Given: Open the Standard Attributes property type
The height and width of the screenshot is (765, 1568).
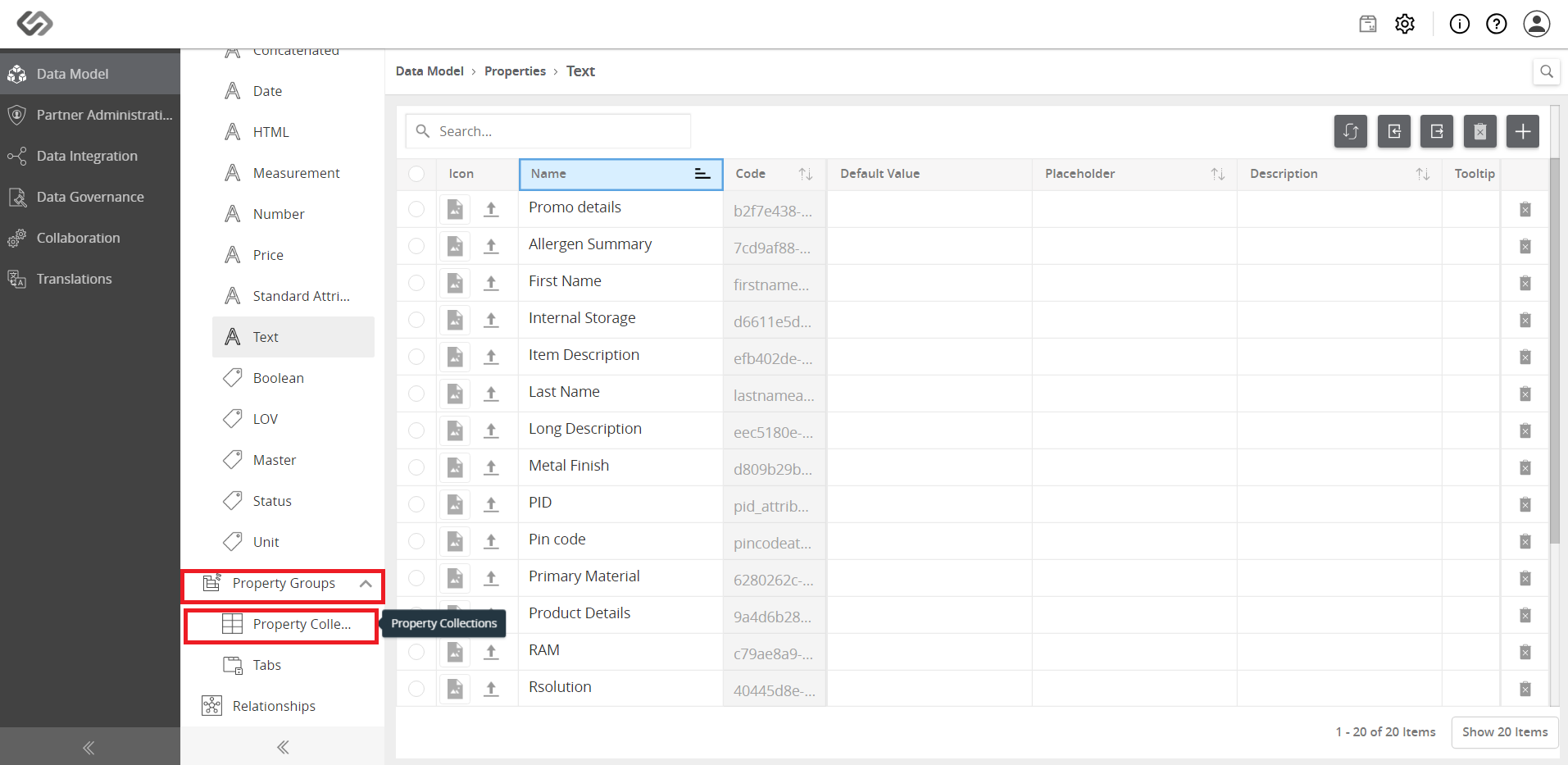Looking at the screenshot, I should (x=293, y=296).
